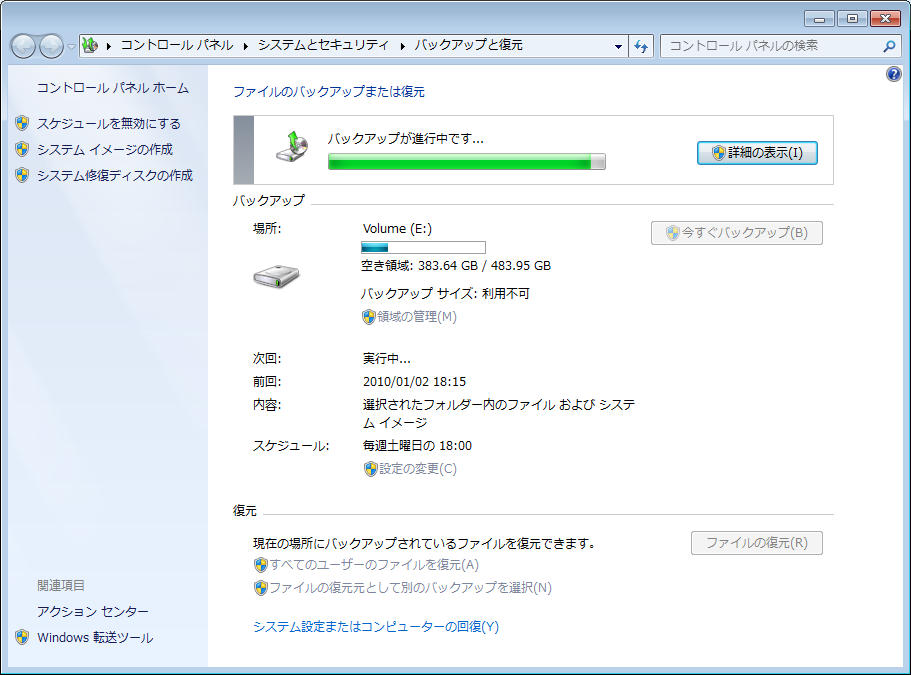
Task: Click the green backup progress bar
Action: (467, 161)
